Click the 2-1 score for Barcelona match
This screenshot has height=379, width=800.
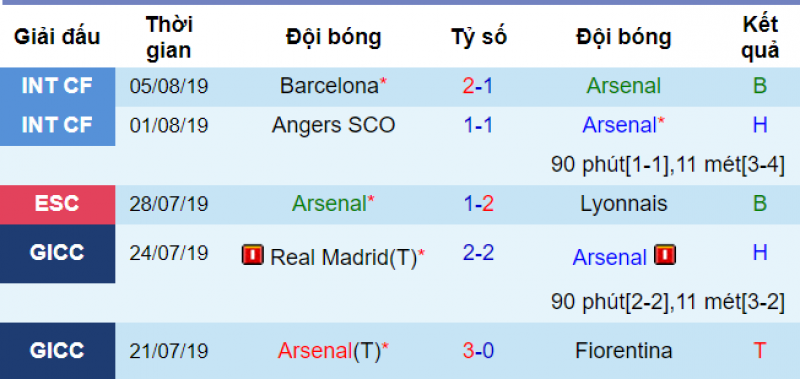478,86
